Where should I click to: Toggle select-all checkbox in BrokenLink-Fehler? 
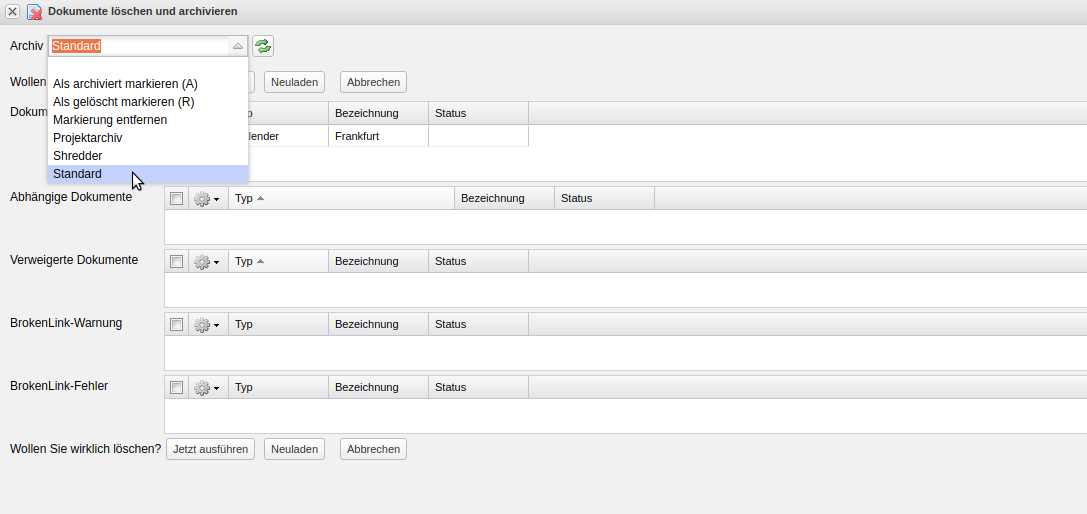tap(177, 387)
